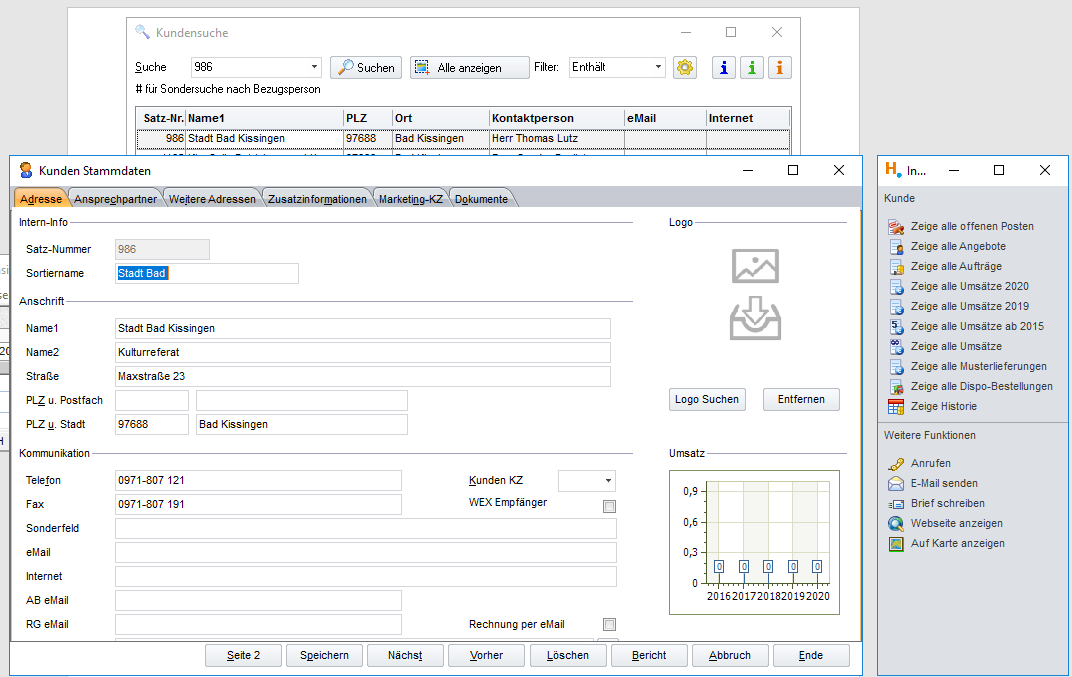Switch to the Ansprechpartner tab
This screenshot has height=677, width=1072.
click(x=115, y=199)
